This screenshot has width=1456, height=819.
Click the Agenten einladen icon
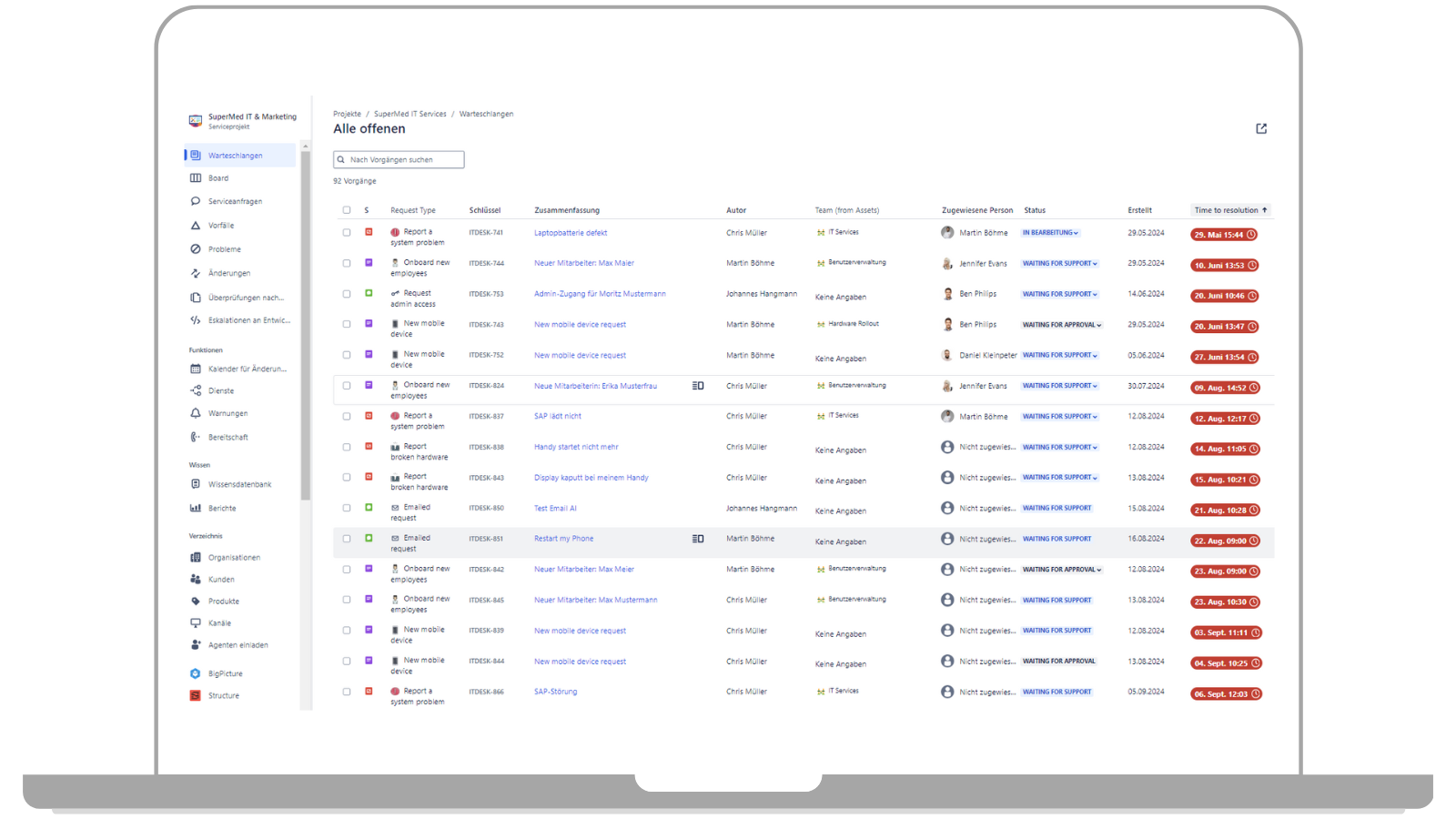coord(195,644)
